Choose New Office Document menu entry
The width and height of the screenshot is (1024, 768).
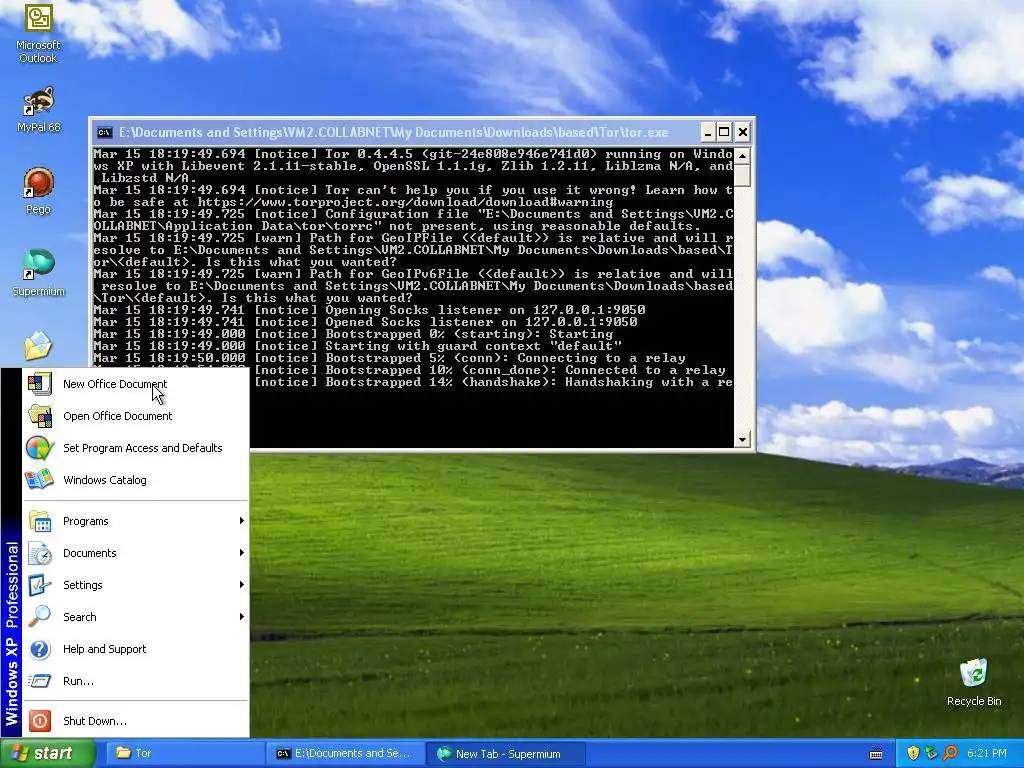click(x=136, y=384)
